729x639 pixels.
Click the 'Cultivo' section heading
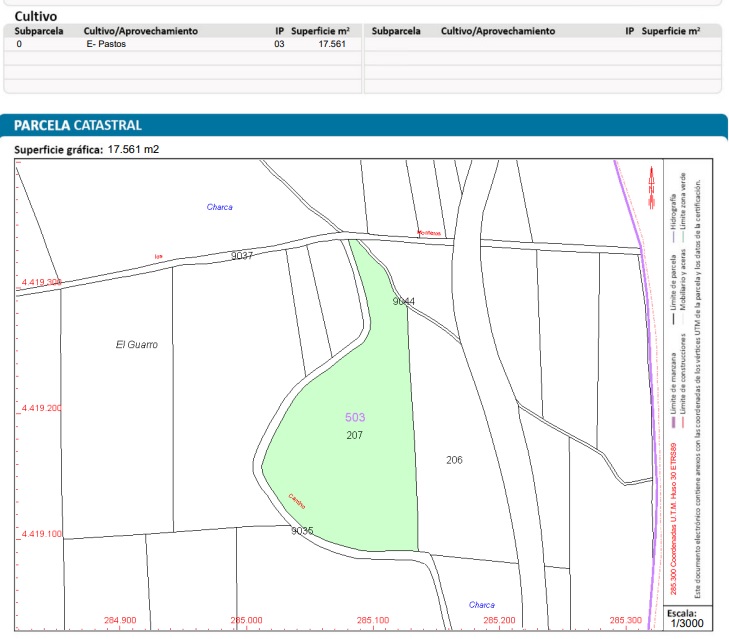(x=35, y=17)
